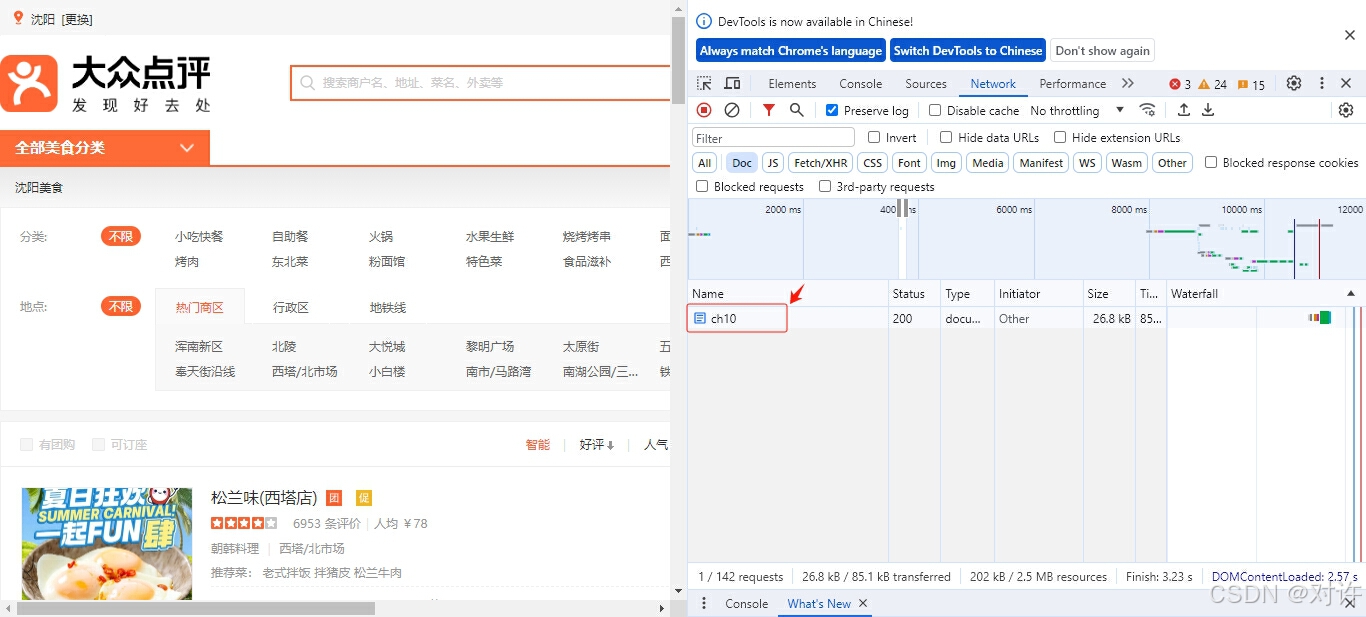Clear the network log

(x=732, y=110)
